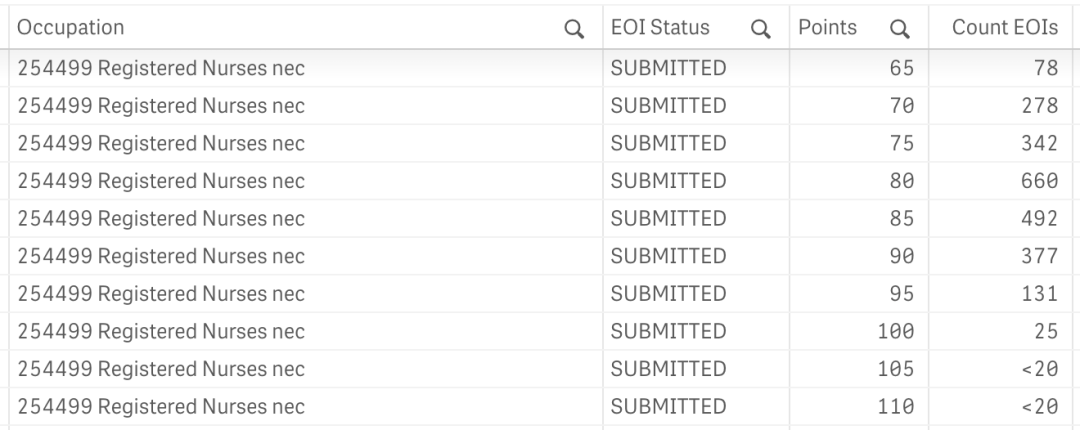Open search icon in Points column
Image resolution: width=1080 pixels, height=430 pixels.
[900, 28]
